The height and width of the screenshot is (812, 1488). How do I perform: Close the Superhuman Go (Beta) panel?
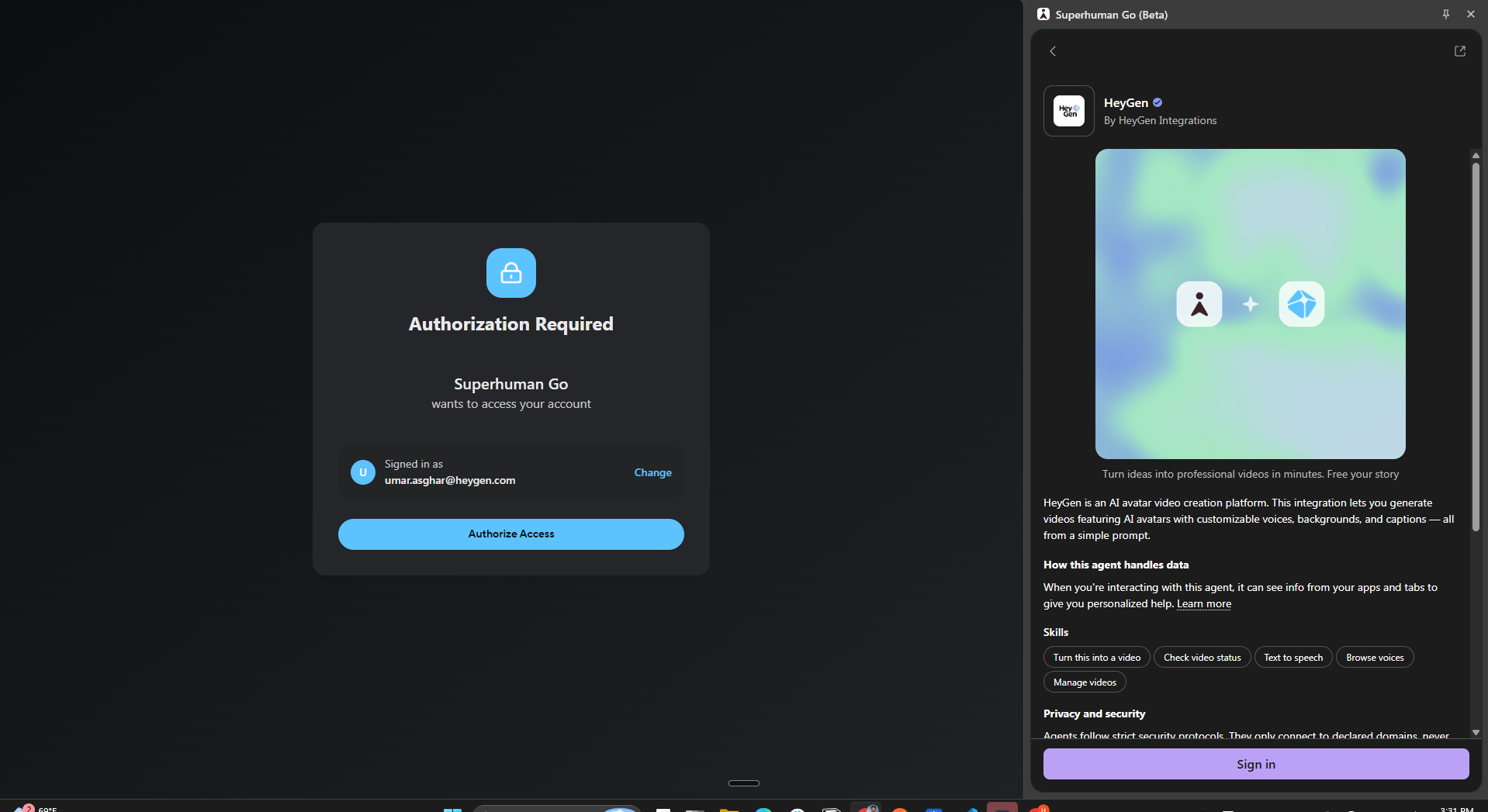point(1470,14)
